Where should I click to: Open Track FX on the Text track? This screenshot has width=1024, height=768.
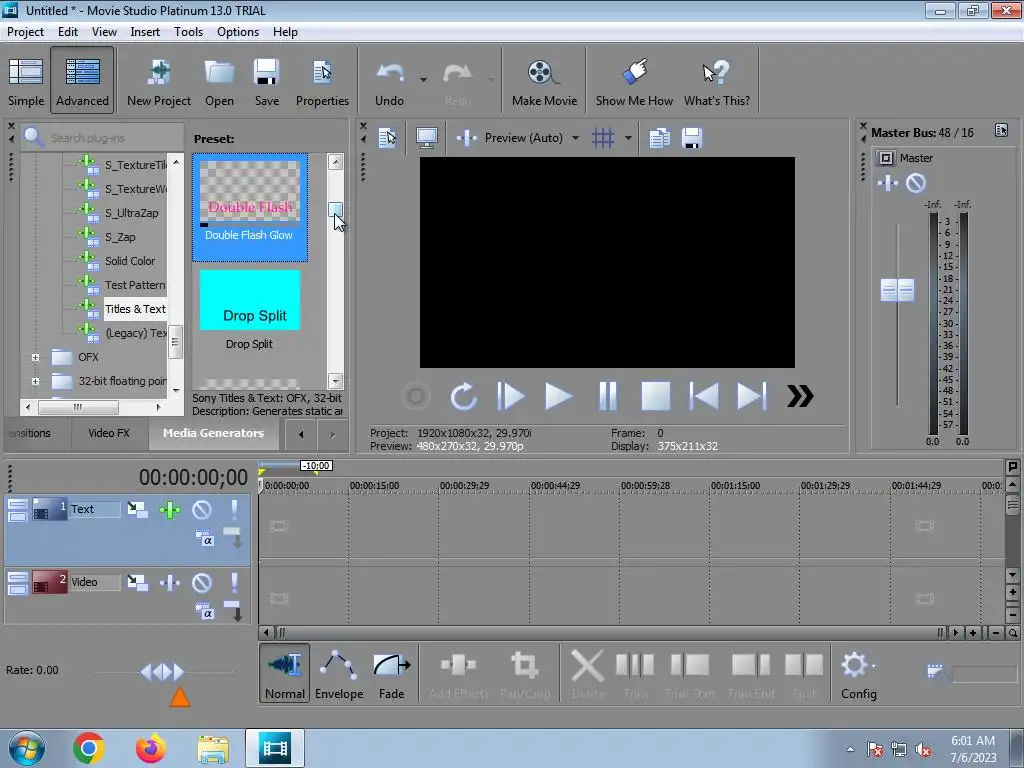coord(170,509)
